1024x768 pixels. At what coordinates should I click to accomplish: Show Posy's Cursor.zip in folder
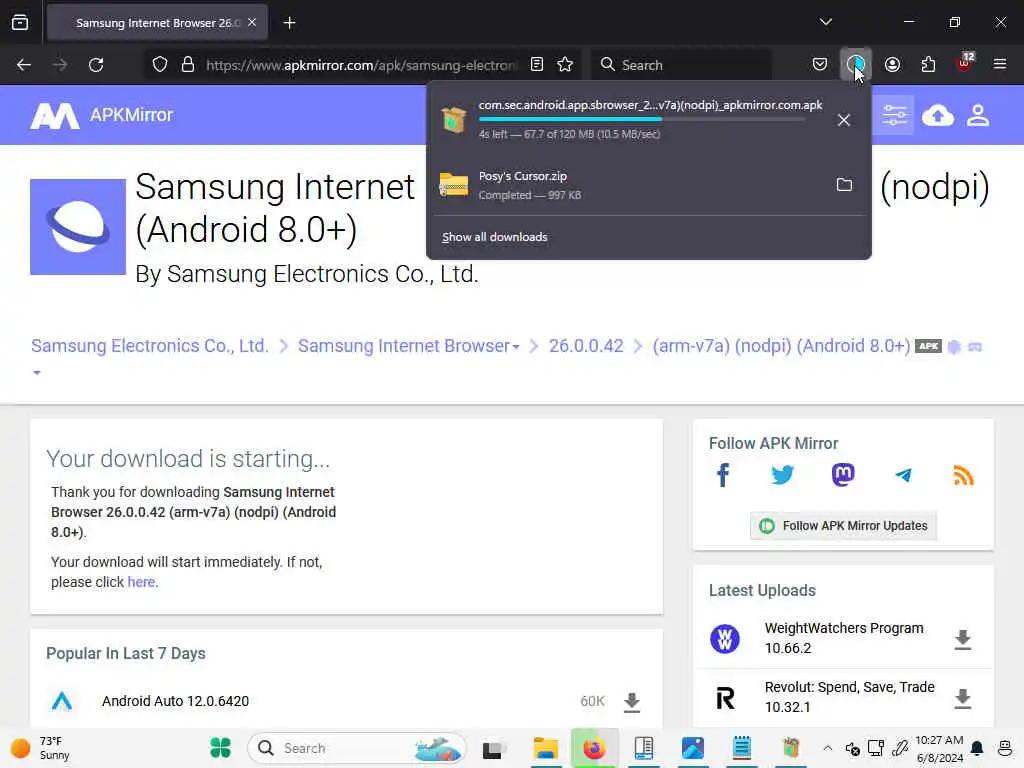(844, 185)
